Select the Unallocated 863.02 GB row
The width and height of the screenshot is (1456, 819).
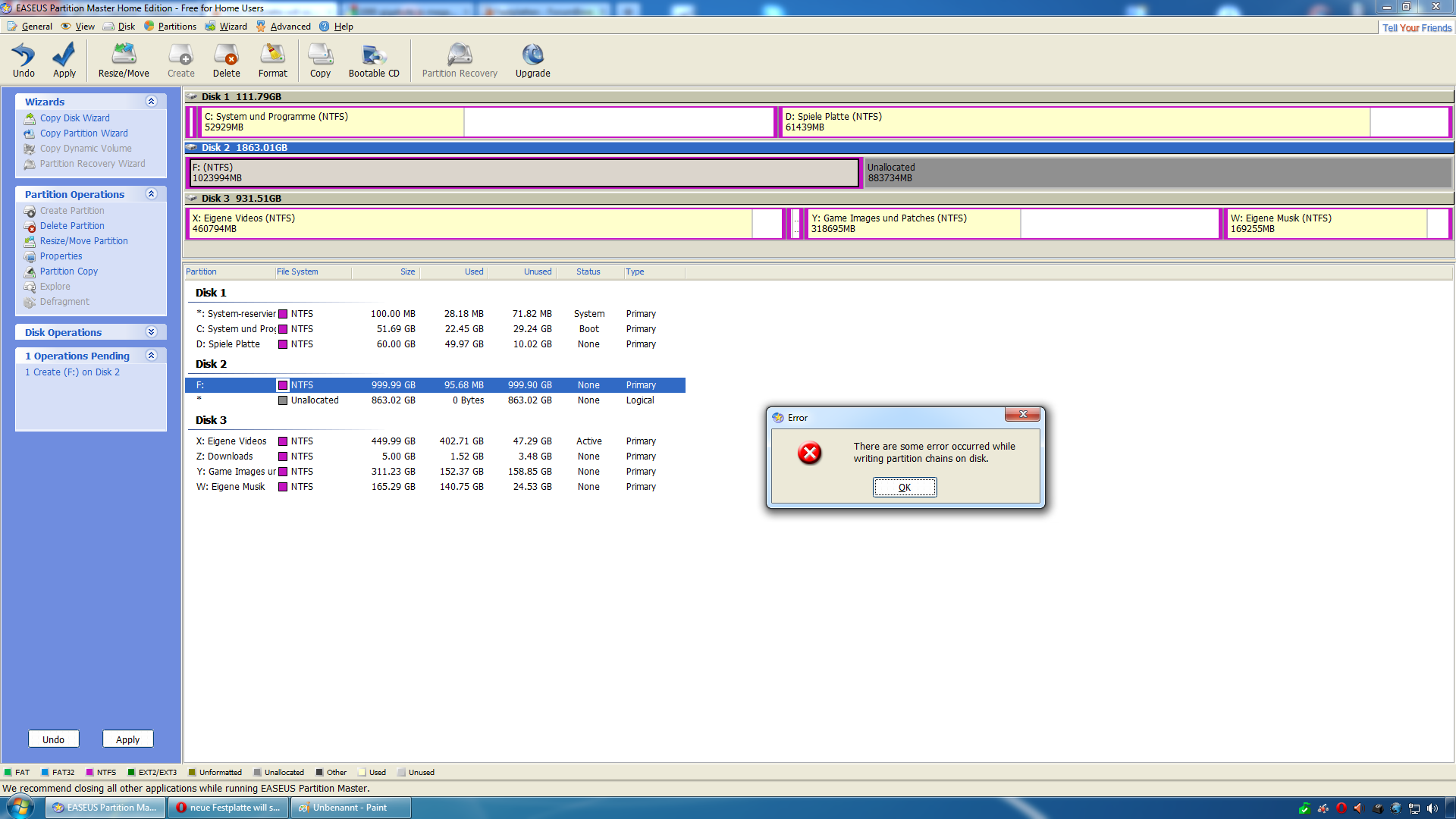click(x=435, y=400)
